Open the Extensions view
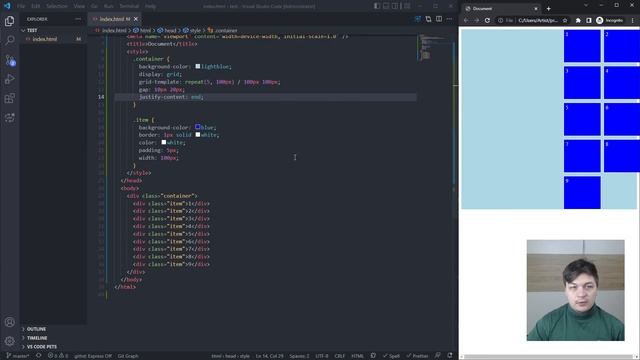640x360 pixels. tap(9, 98)
